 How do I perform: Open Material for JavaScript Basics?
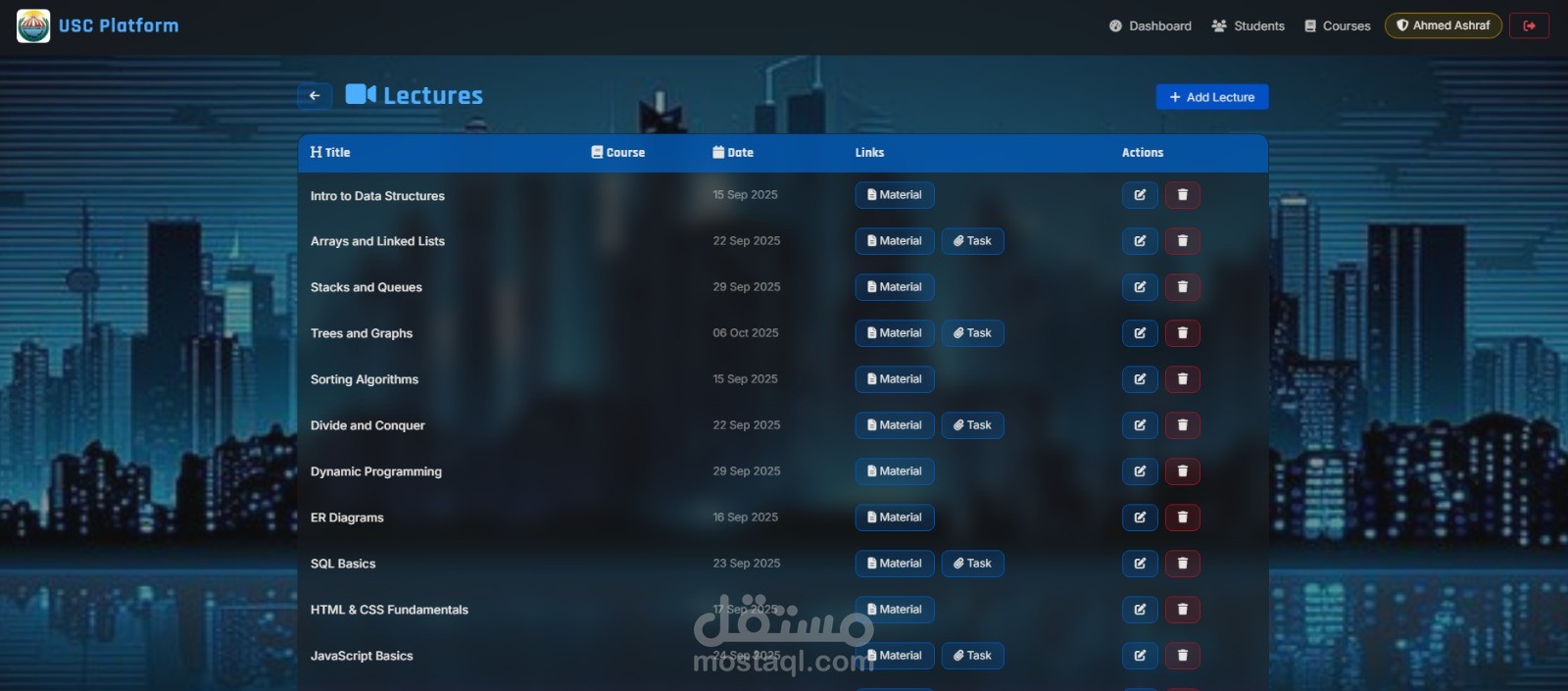(x=895, y=656)
